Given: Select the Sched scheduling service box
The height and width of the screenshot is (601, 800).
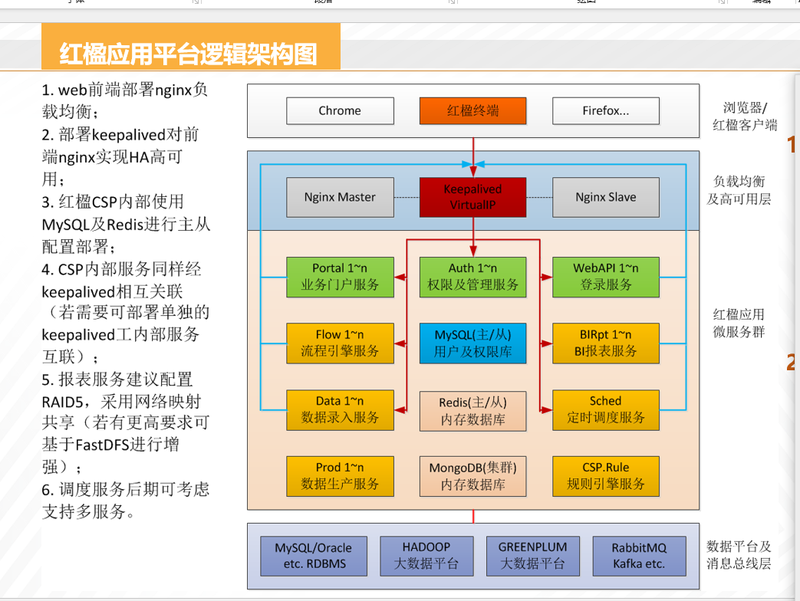Looking at the screenshot, I should pos(606,410).
